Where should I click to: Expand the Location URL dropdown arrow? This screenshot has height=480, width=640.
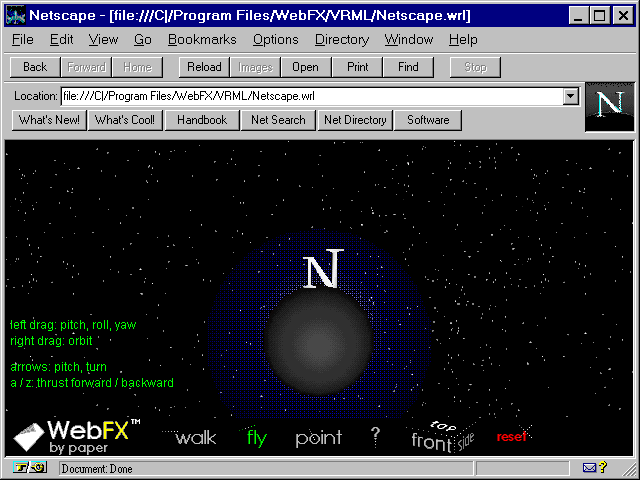(x=570, y=96)
